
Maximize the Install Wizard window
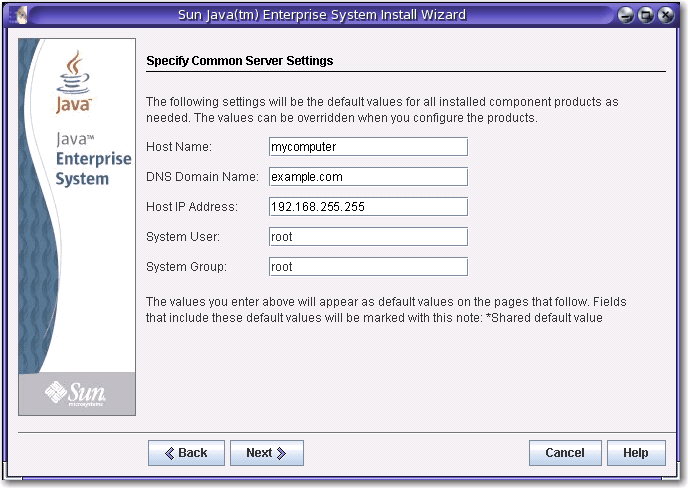646,15
